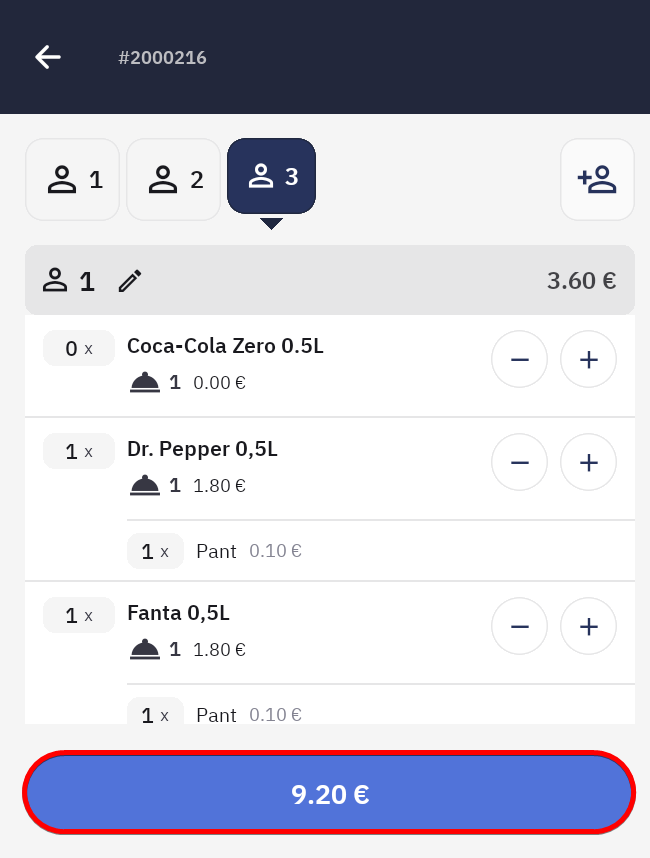Increase Dr. Pepper 0,5L quantity
Image resolution: width=650 pixels, height=858 pixels.
pos(588,462)
